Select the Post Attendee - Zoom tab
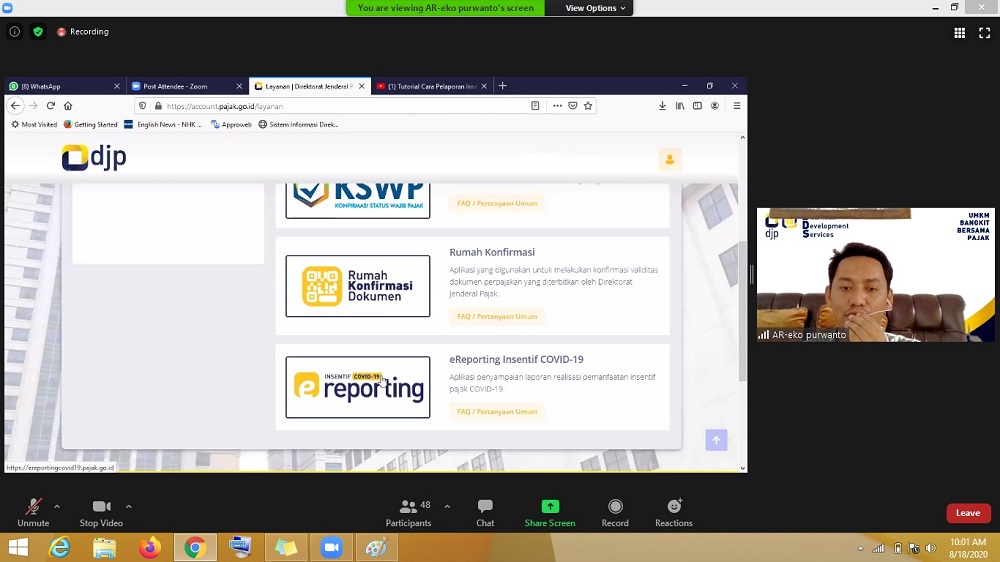Viewport: 1000px width, 562px height. [180, 86]
